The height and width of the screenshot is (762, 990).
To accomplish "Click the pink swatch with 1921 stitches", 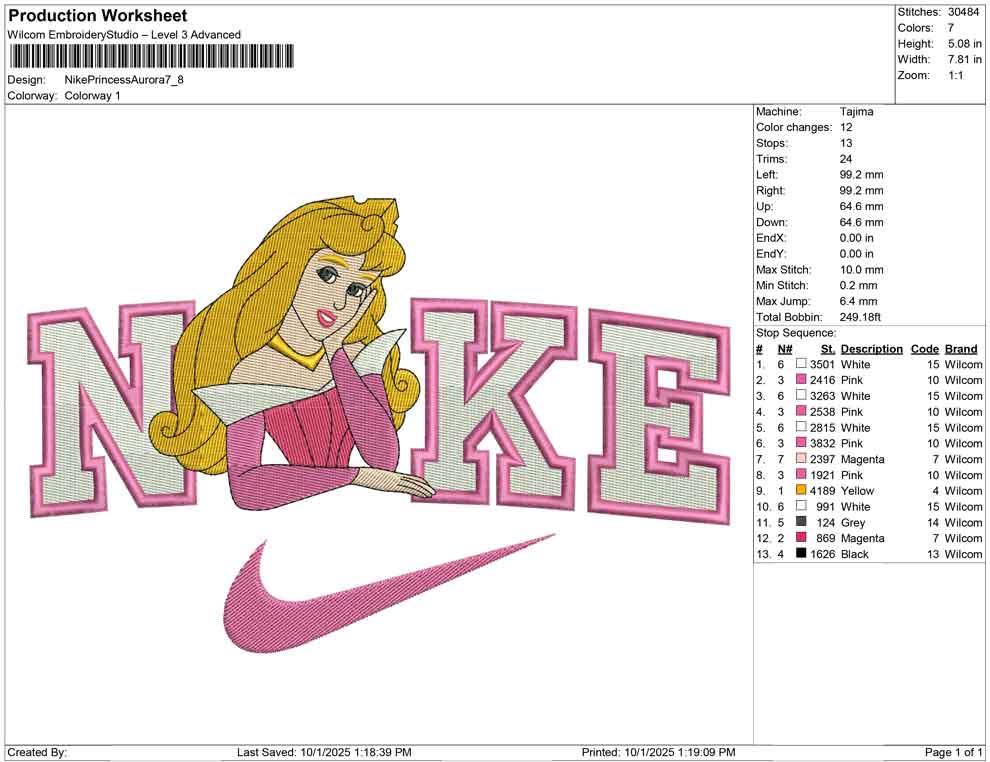I will pyautogui.click(x=801, y=474).
